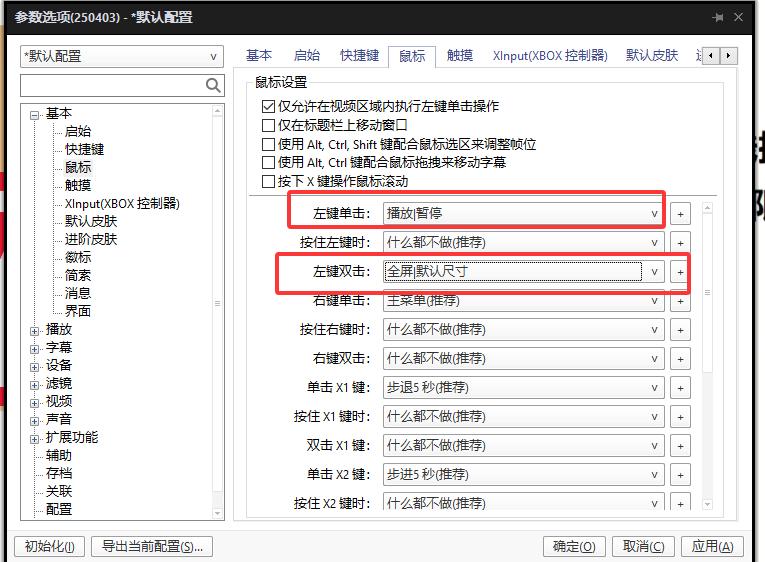765x562 pixels.
Task: Enable 按下 X 键操作鼠标滚动 checkbox
Action: 268,182
